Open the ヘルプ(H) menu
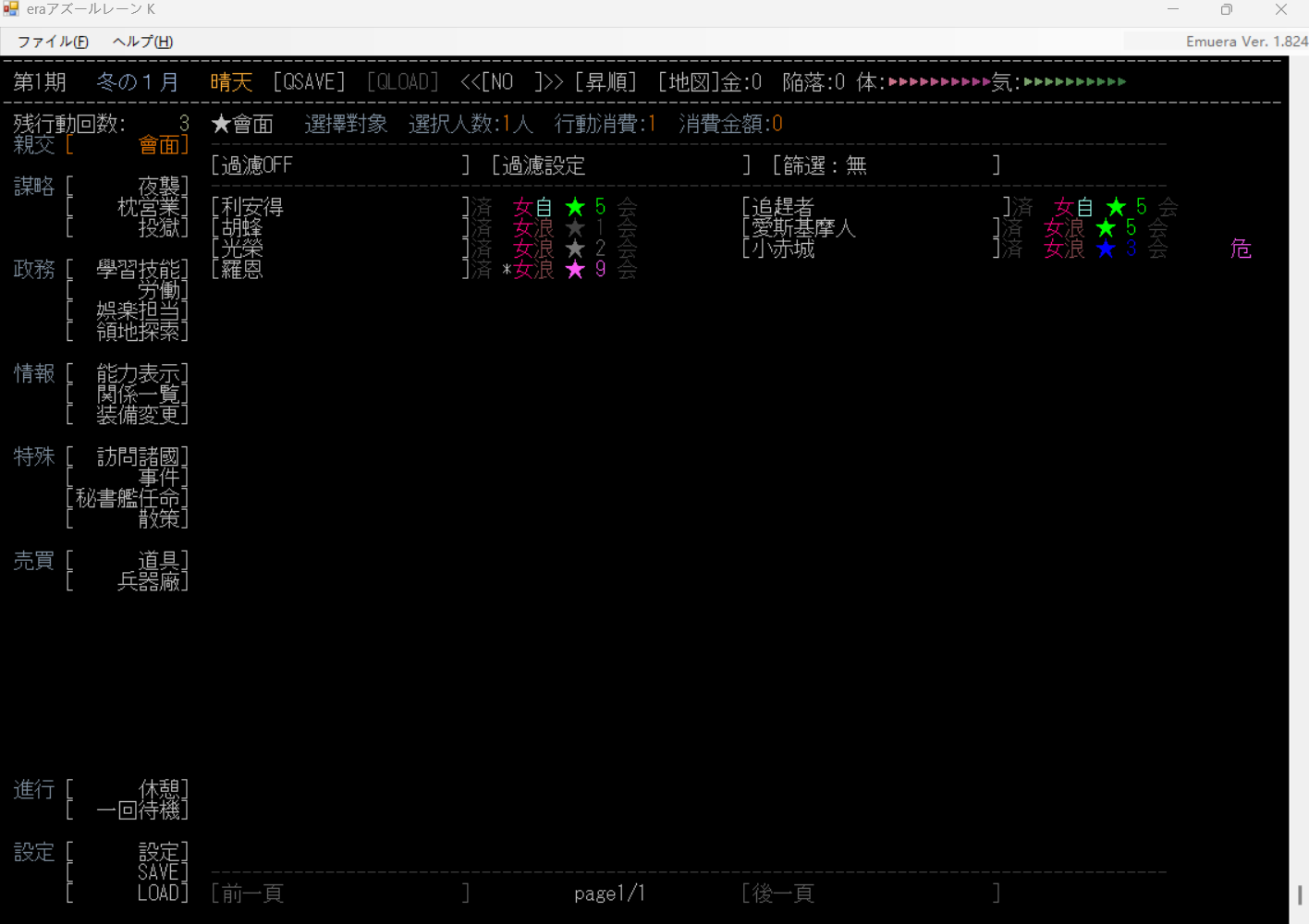 point(142,42)
